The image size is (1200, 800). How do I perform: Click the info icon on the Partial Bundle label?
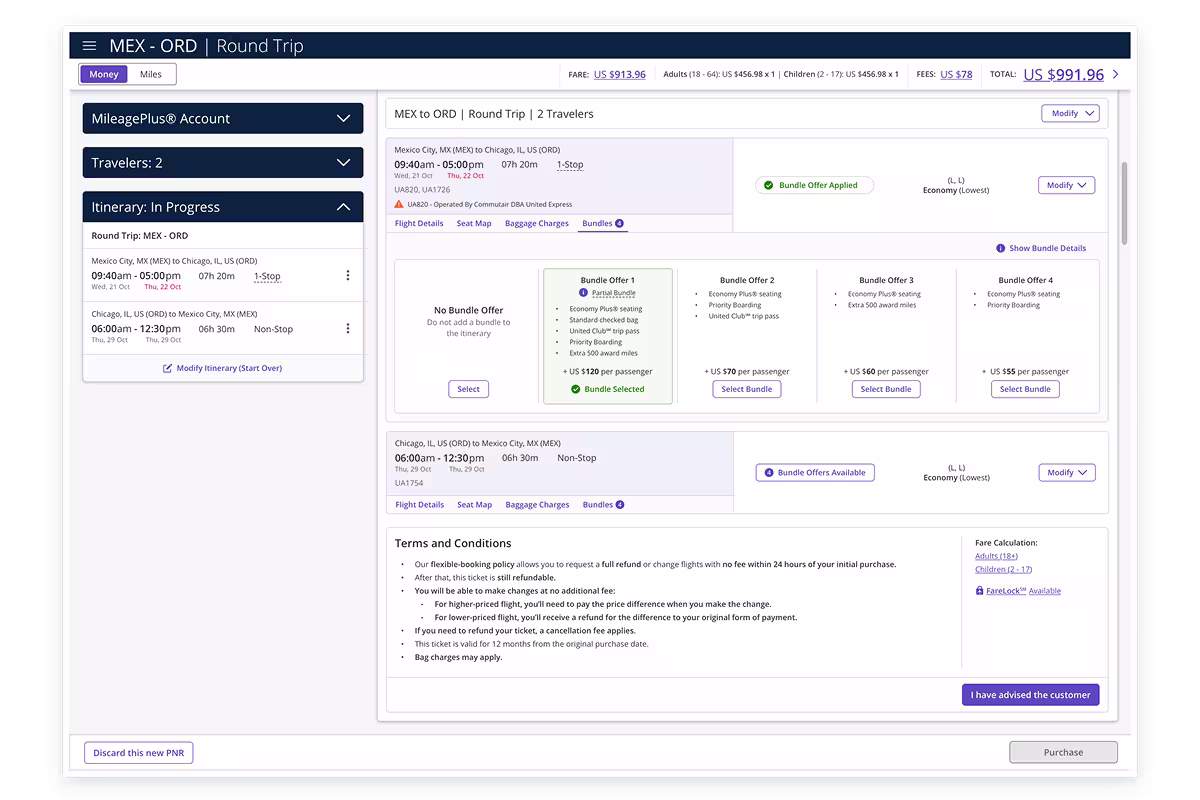(581, 292)
